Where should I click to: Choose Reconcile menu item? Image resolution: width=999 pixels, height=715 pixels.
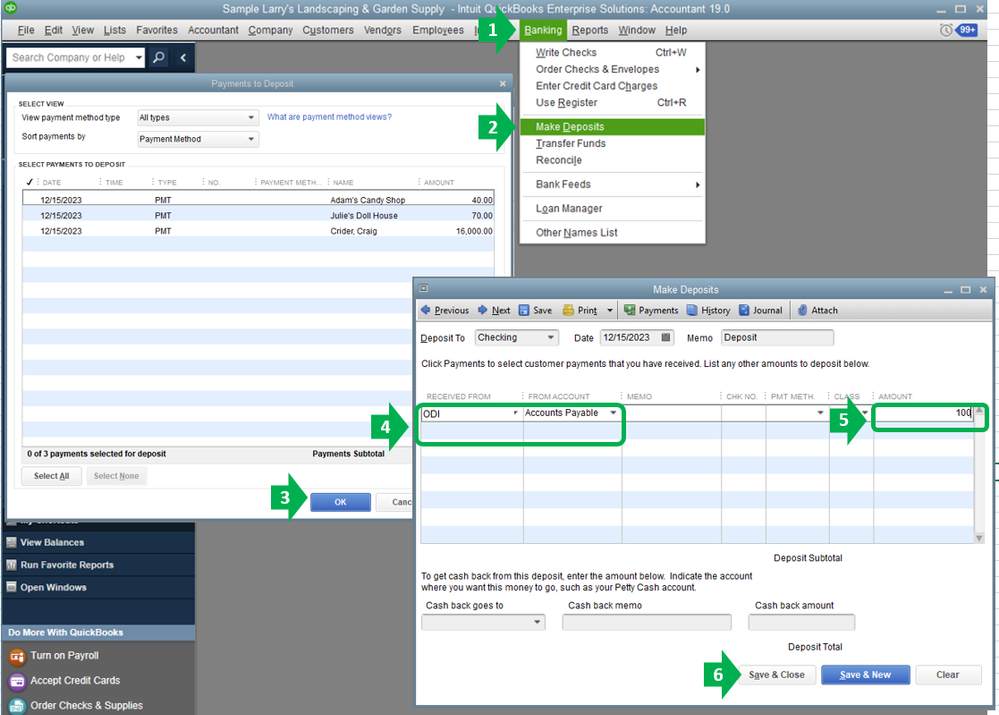pos(612,160)
